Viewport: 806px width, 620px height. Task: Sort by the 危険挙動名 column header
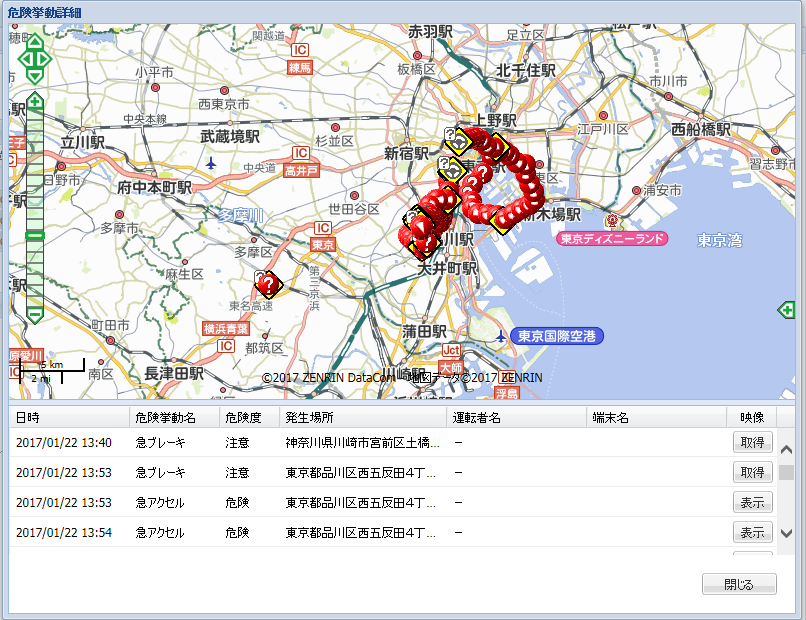[175, 417]
